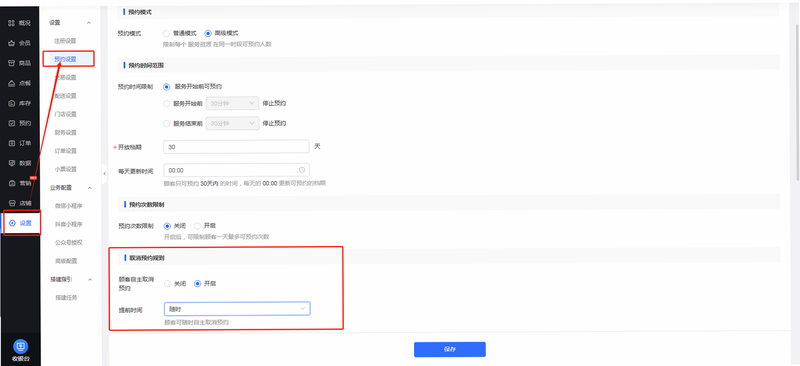Image resolution: width=800 pixels, height=366 pixels.
Task: Set 预约次数限制 to 开启
Action: tap(205, 226)
